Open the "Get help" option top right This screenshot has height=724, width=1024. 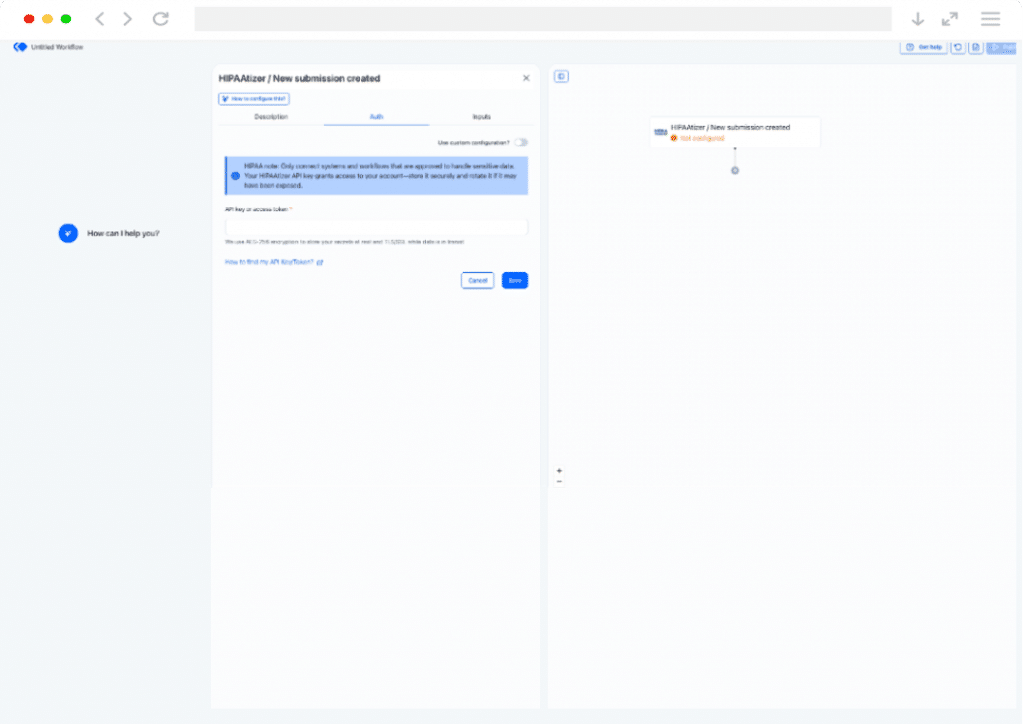(x=923, y=47)
